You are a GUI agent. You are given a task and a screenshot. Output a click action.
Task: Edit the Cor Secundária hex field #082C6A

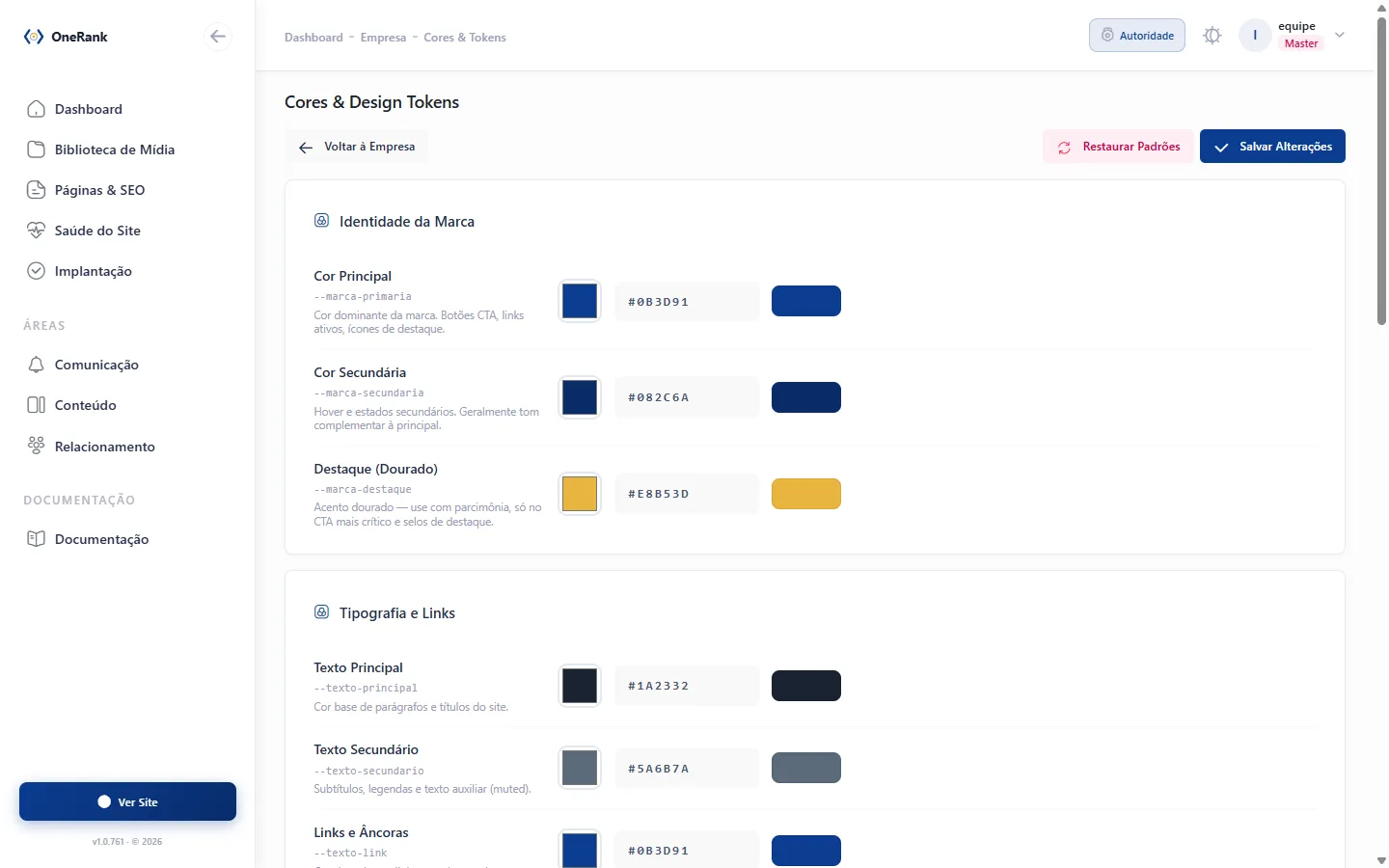pos(687,397)
